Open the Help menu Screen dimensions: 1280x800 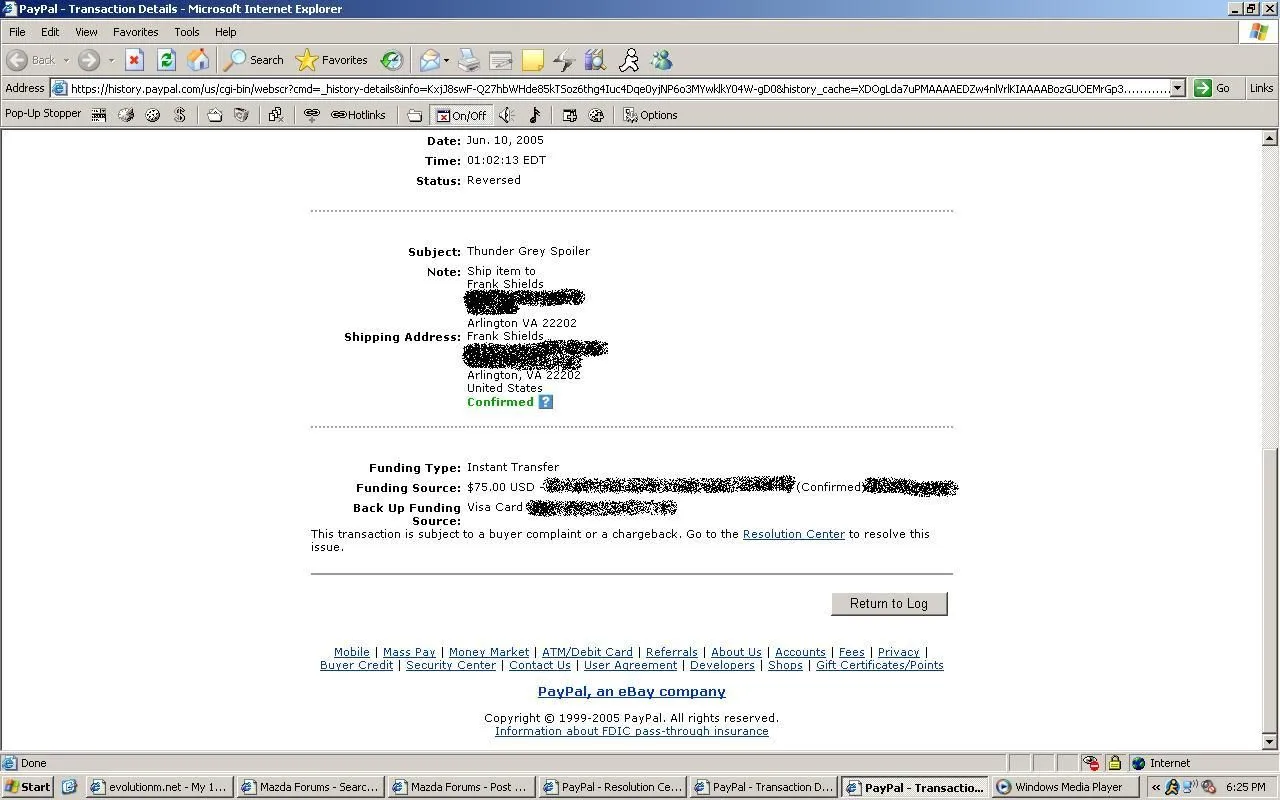[x=226, y=32]
